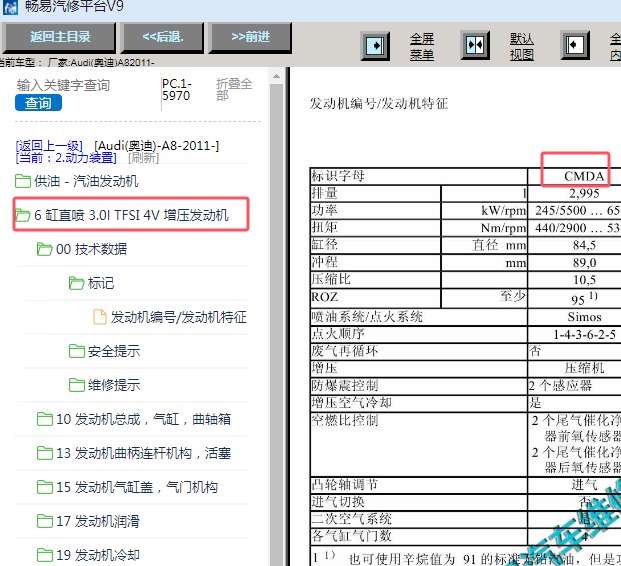Click the sidebar scrollbar up arrow
Viewport: 621px width, 566px height.
tap(276, 76)
